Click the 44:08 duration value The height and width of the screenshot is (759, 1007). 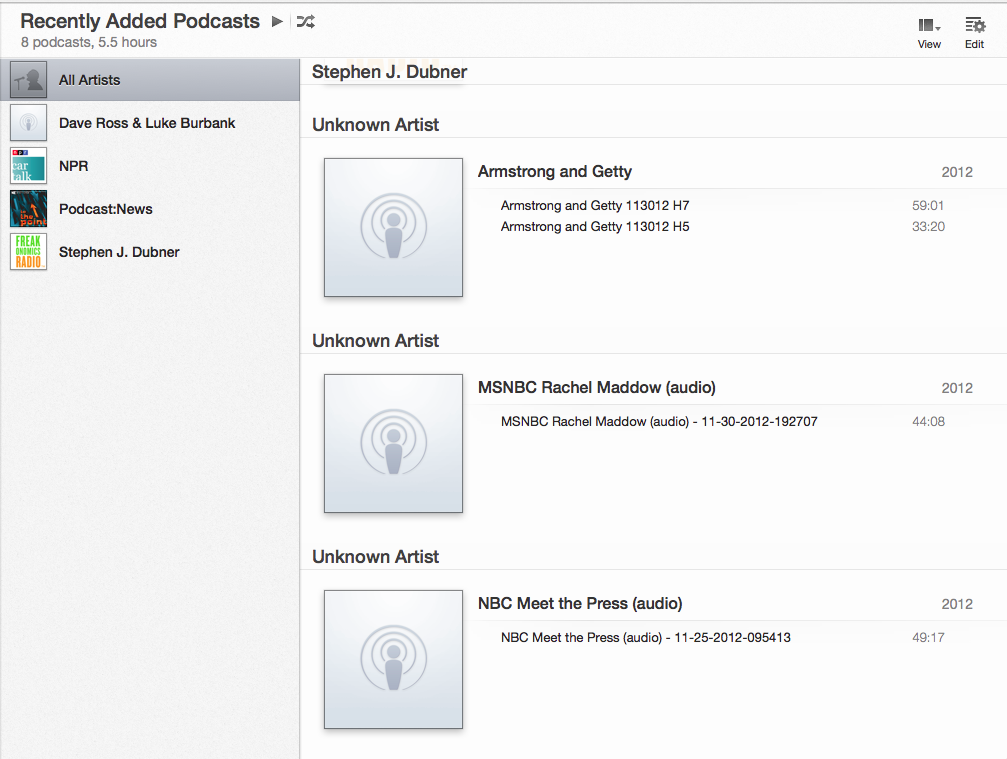tap(928, 422)
